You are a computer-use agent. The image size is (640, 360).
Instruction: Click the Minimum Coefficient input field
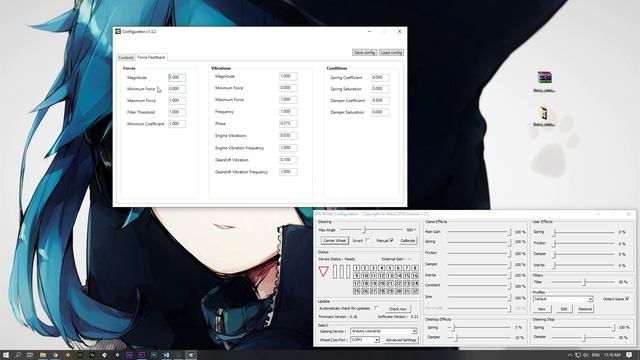pos(177,124)
